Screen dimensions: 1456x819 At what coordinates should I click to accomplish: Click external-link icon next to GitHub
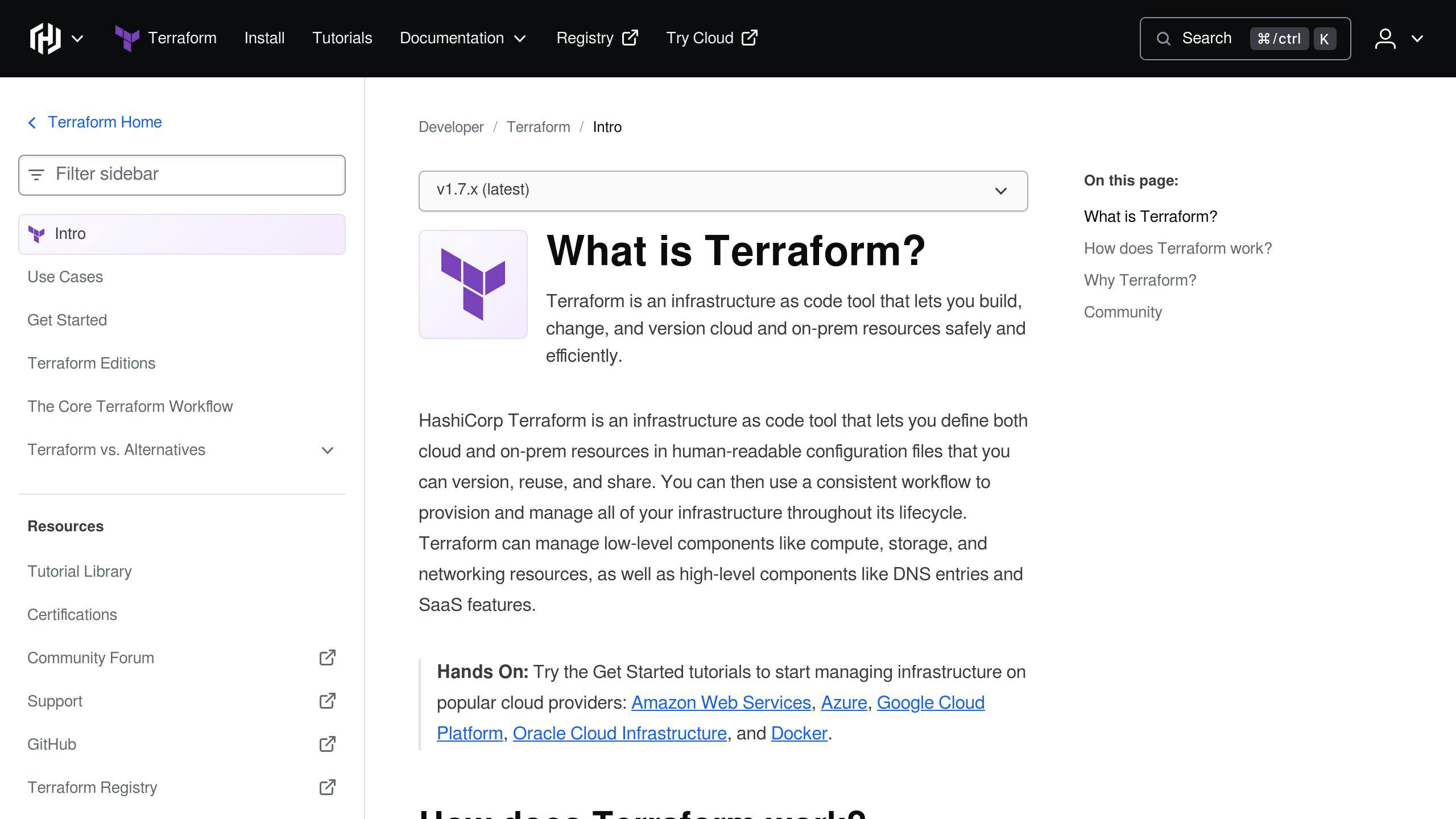tap(328, 744)
